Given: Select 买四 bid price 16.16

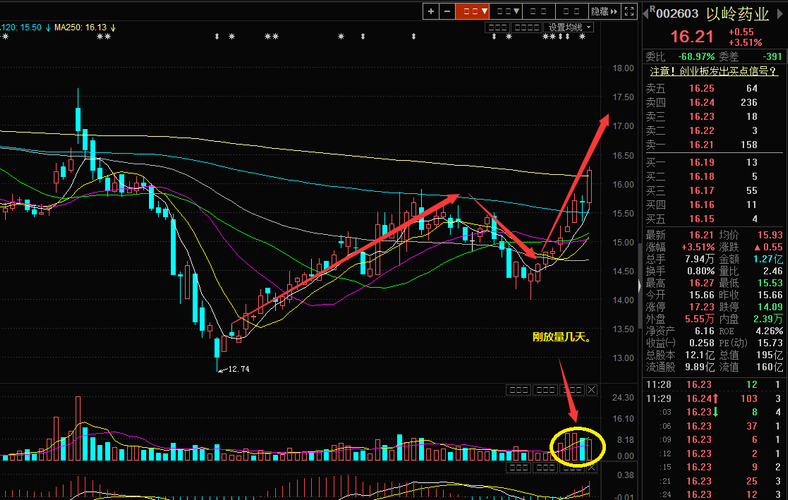Looking at the screenshot, I should [x=702, y=205].
